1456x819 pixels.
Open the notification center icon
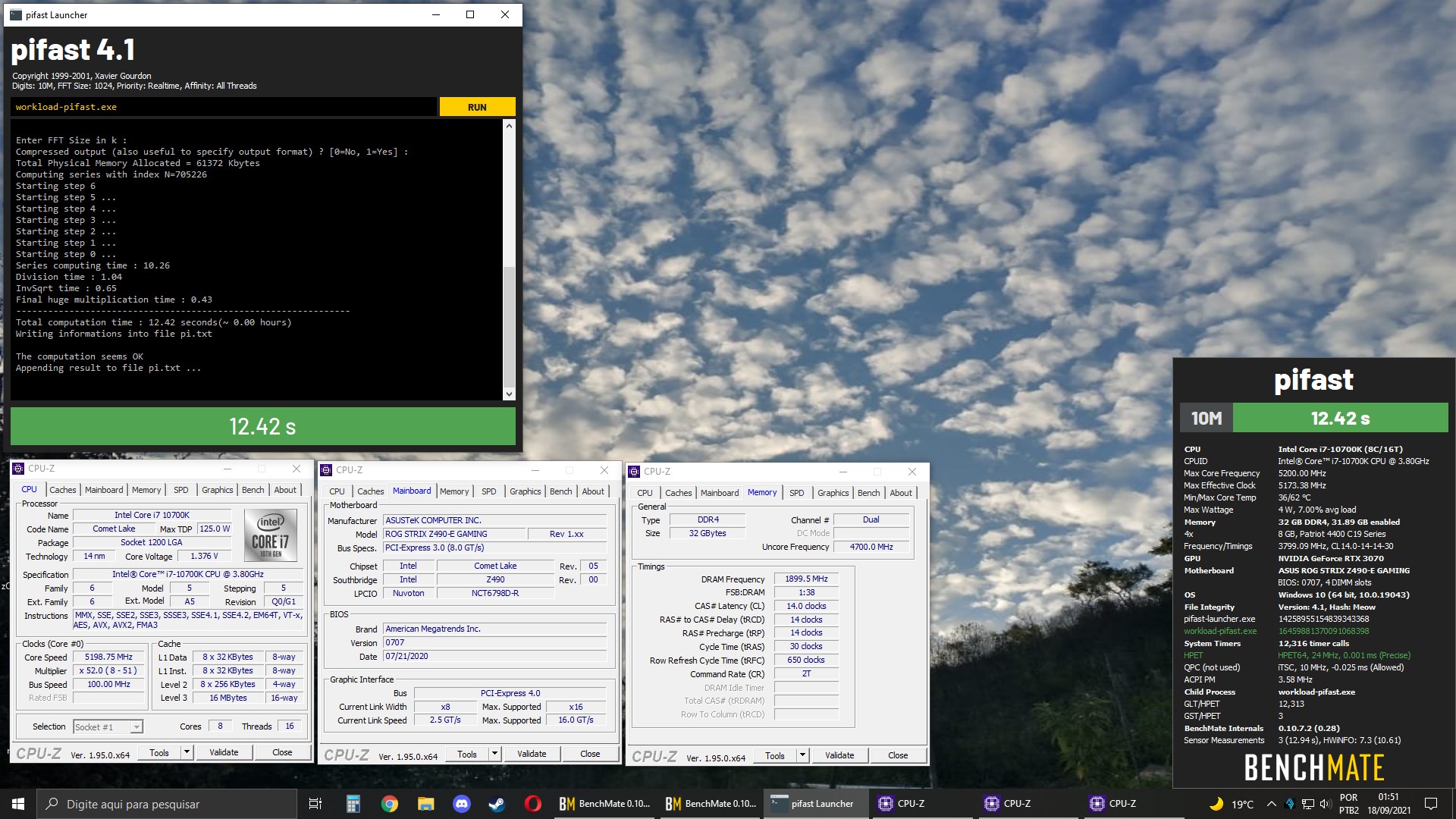[1431, 804]
